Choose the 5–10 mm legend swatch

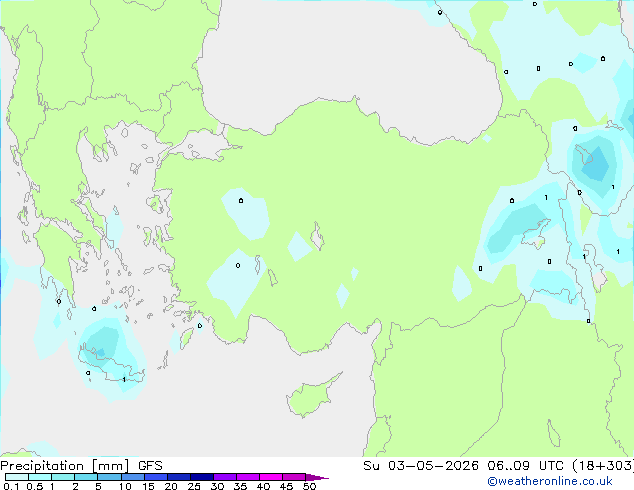[x=109, y=477]
